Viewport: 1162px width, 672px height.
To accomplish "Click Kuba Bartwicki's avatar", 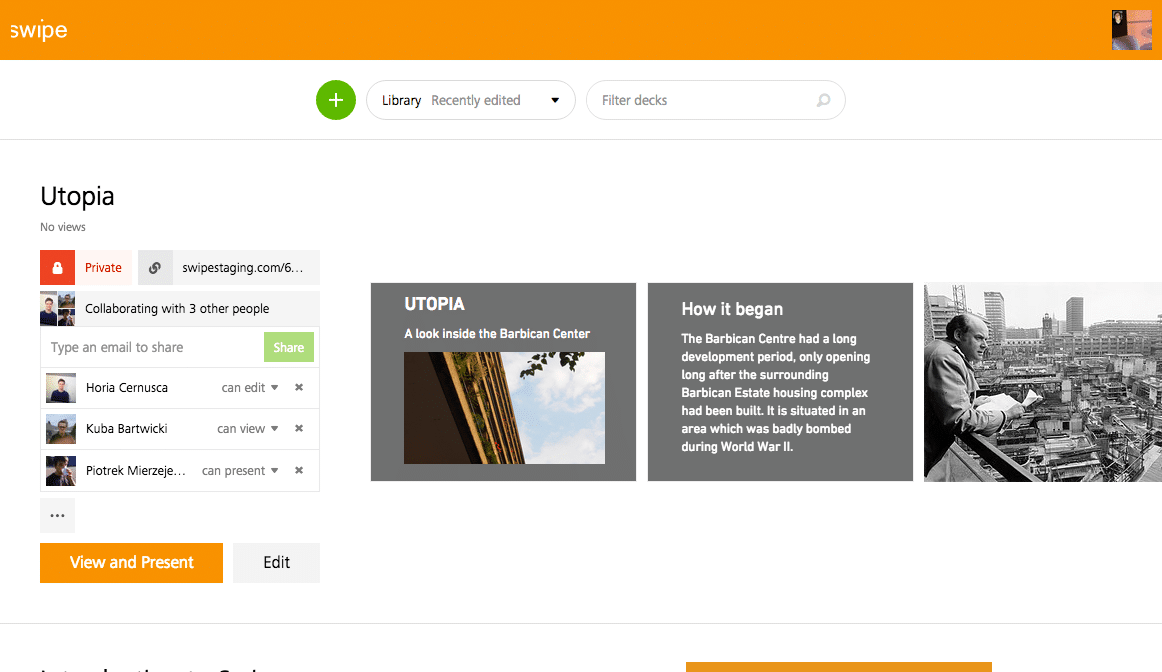I will (61, 429).
